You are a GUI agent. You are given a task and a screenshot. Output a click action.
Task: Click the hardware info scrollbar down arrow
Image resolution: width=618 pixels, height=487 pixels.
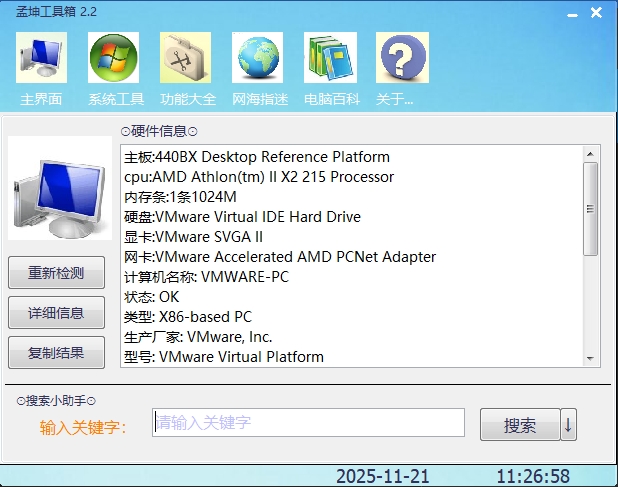(x=590, y=358)
